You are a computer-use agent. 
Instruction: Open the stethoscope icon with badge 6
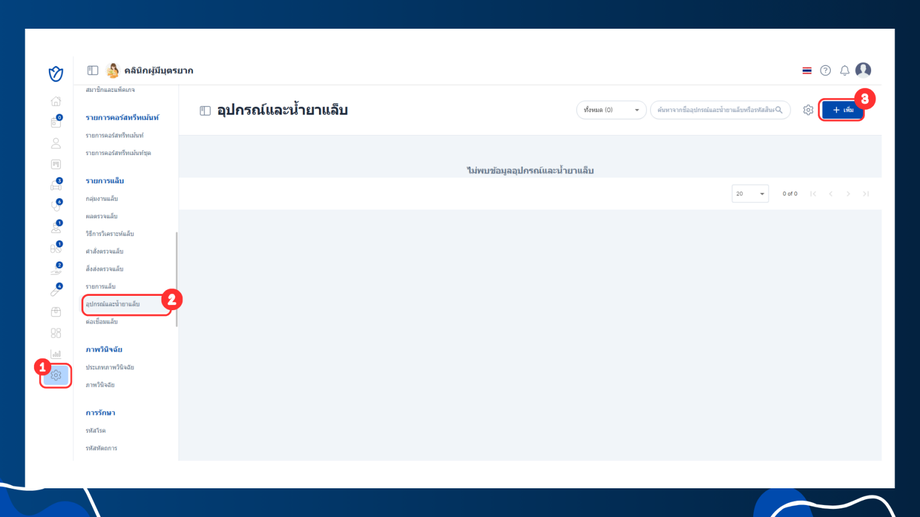click(x=56, y=206)
